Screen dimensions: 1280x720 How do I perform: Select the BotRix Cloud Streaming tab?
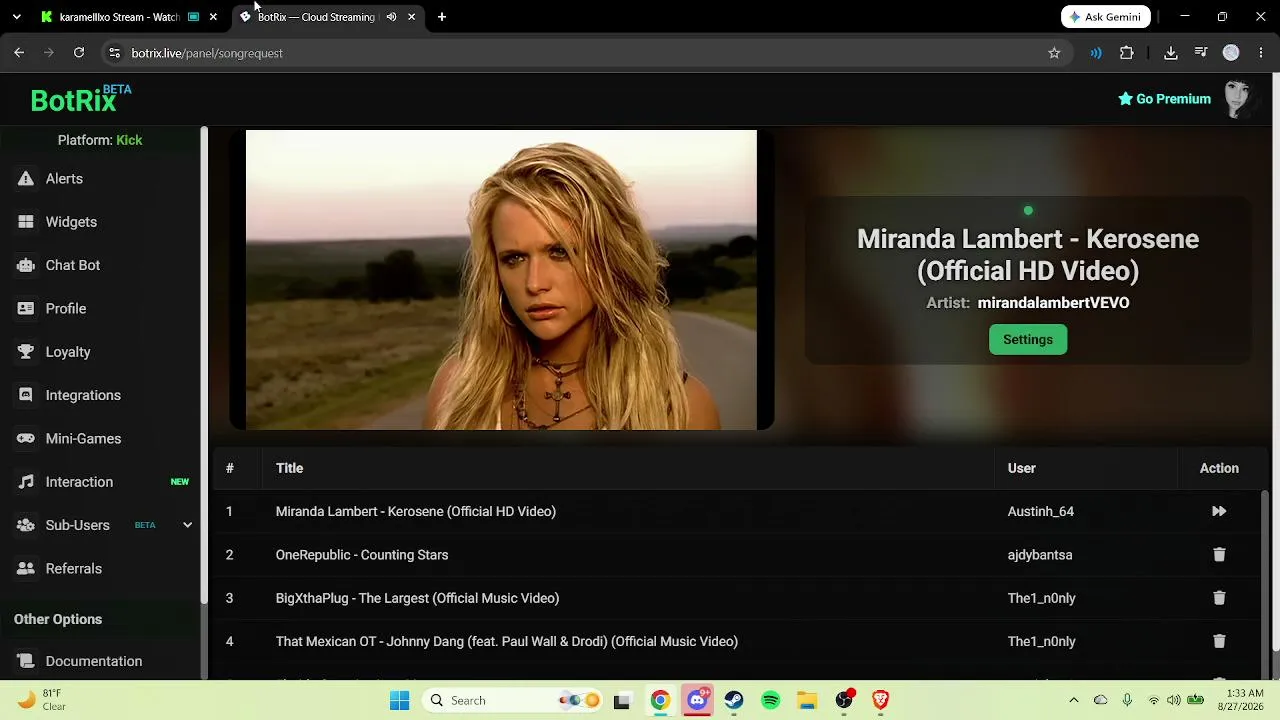316,17
